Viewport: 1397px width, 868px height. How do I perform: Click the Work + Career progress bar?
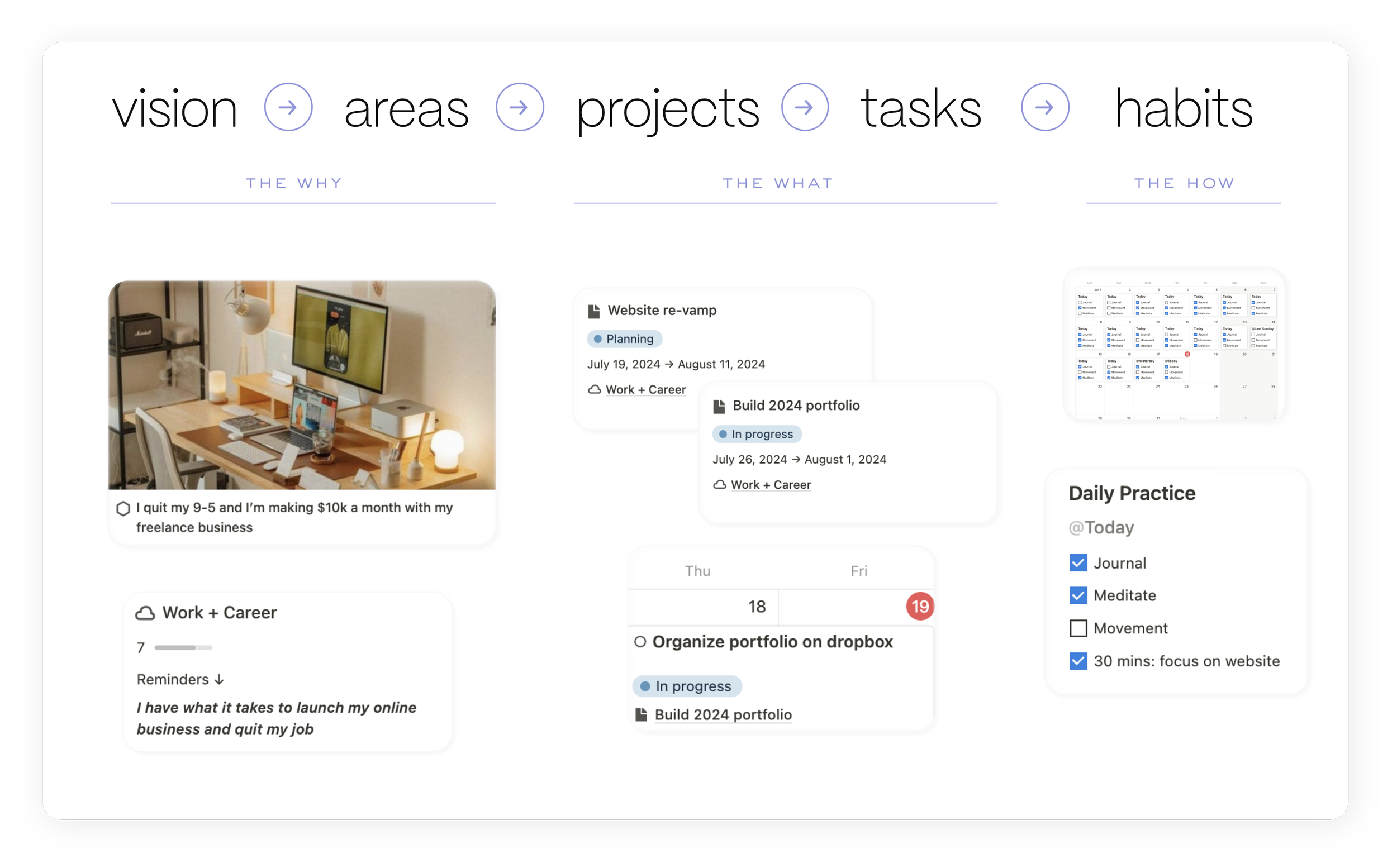tap(183, 648)
